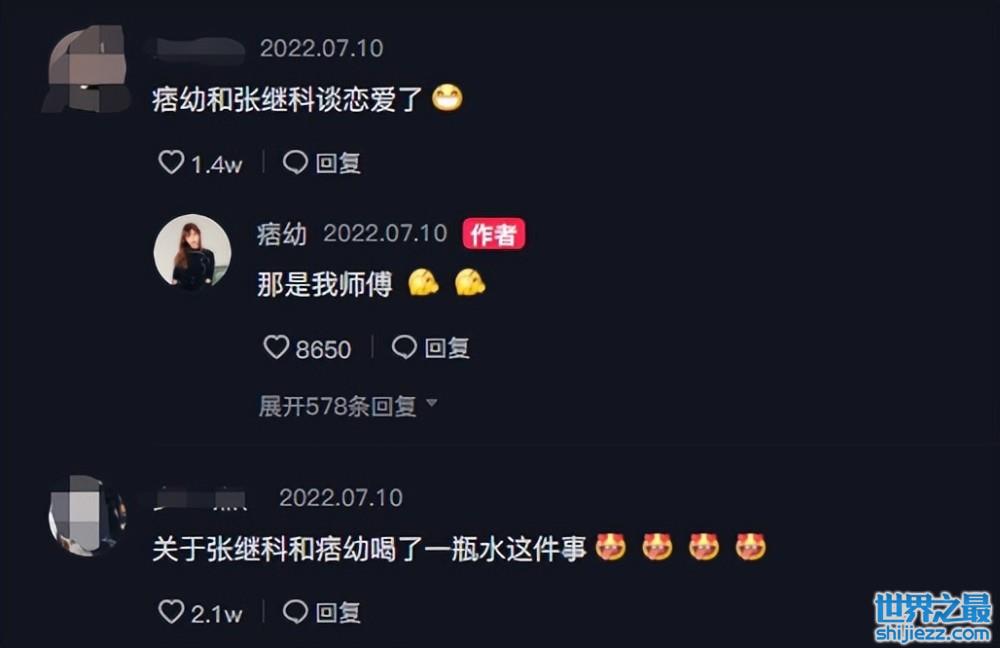Click 回复 under the author's reply
The image size is (1000, 648).
(x=448, y=348)
